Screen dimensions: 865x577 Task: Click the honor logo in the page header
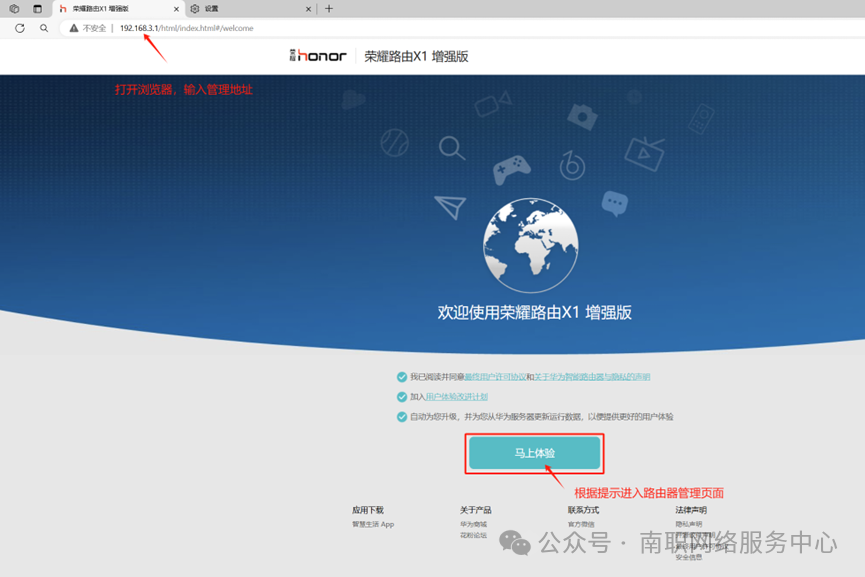click(318, 56)
